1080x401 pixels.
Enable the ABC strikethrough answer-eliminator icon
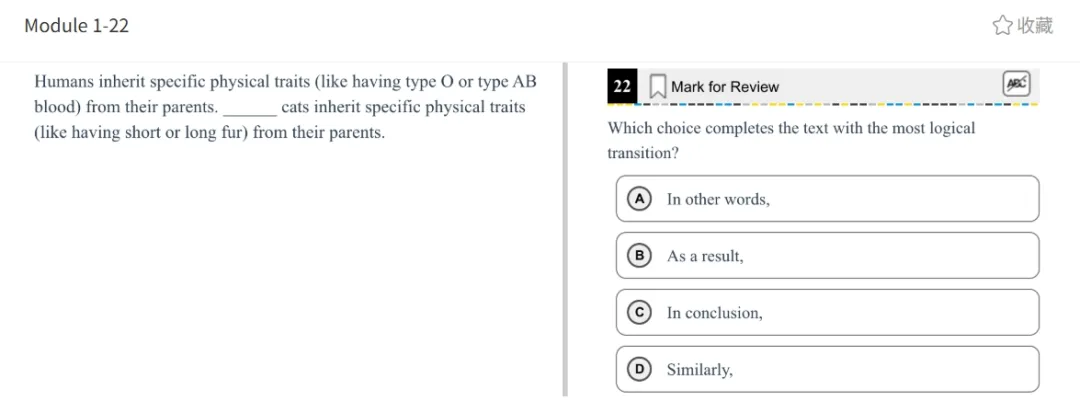coord(1016,85)
